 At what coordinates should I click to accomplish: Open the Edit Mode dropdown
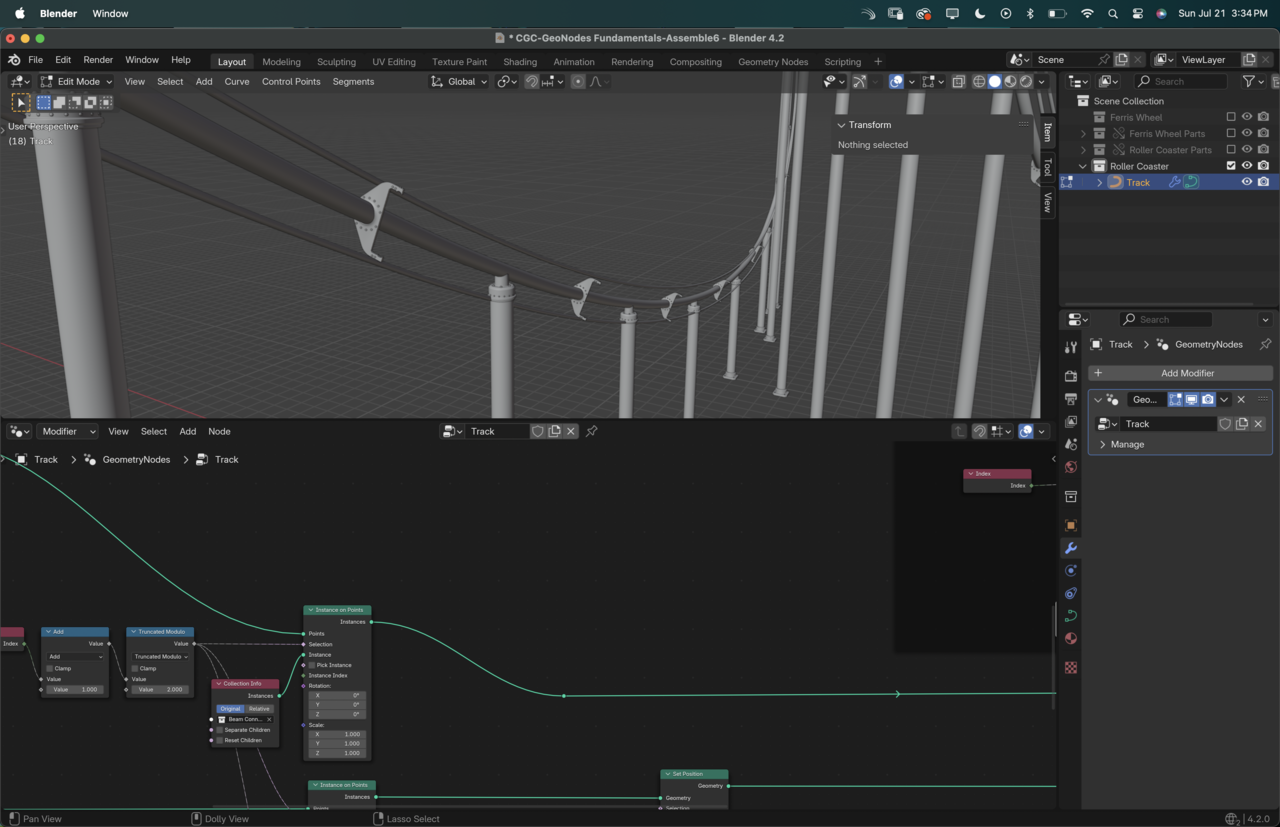click(x=77, y=81)
